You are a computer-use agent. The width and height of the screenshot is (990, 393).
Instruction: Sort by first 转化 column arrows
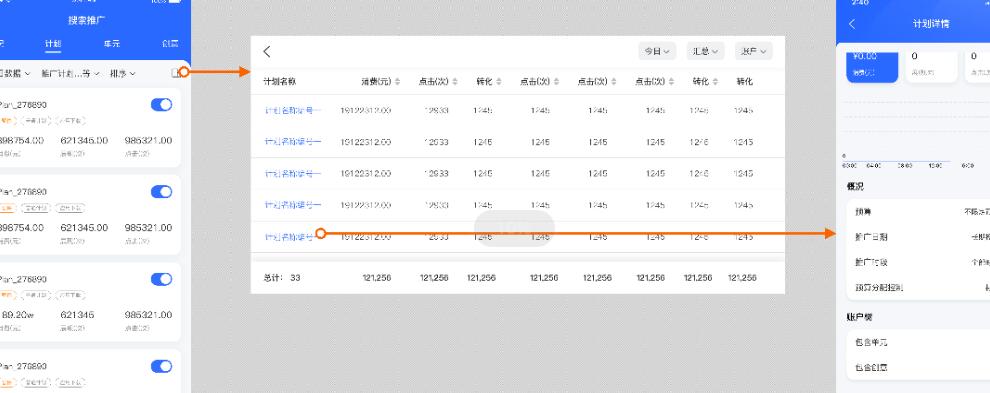click(x=499, y=82)
